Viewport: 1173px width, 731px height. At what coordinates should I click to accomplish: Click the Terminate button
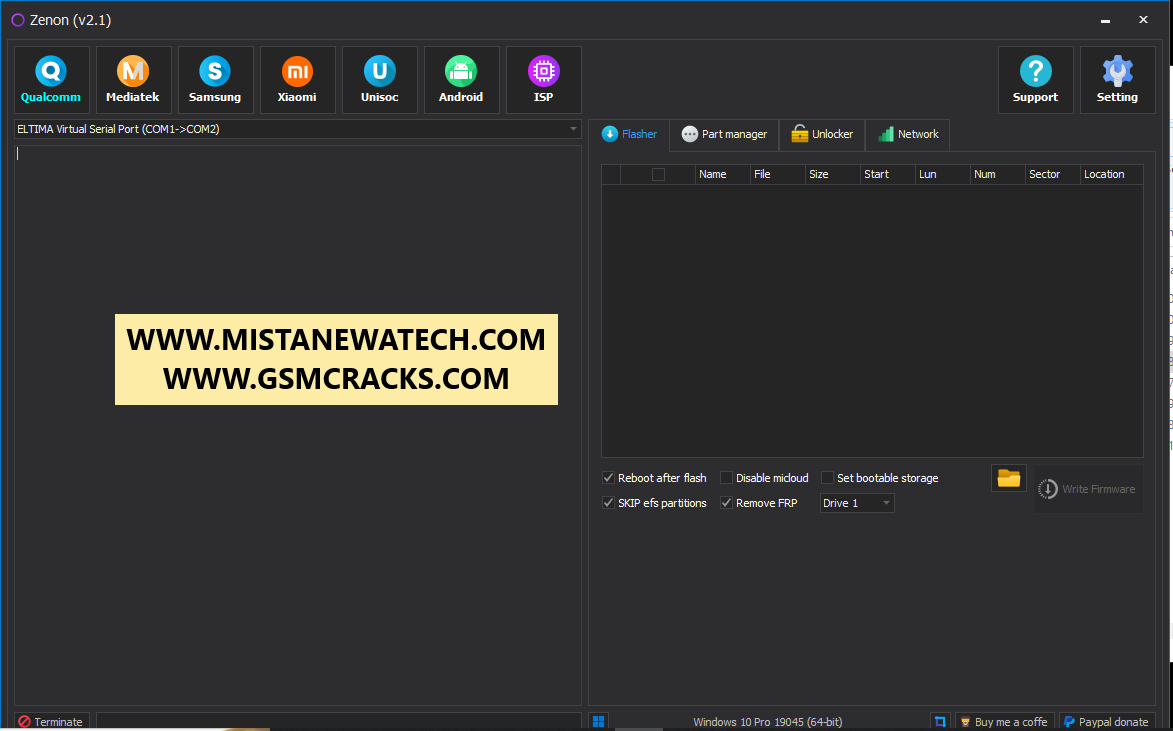coord(52,722)
